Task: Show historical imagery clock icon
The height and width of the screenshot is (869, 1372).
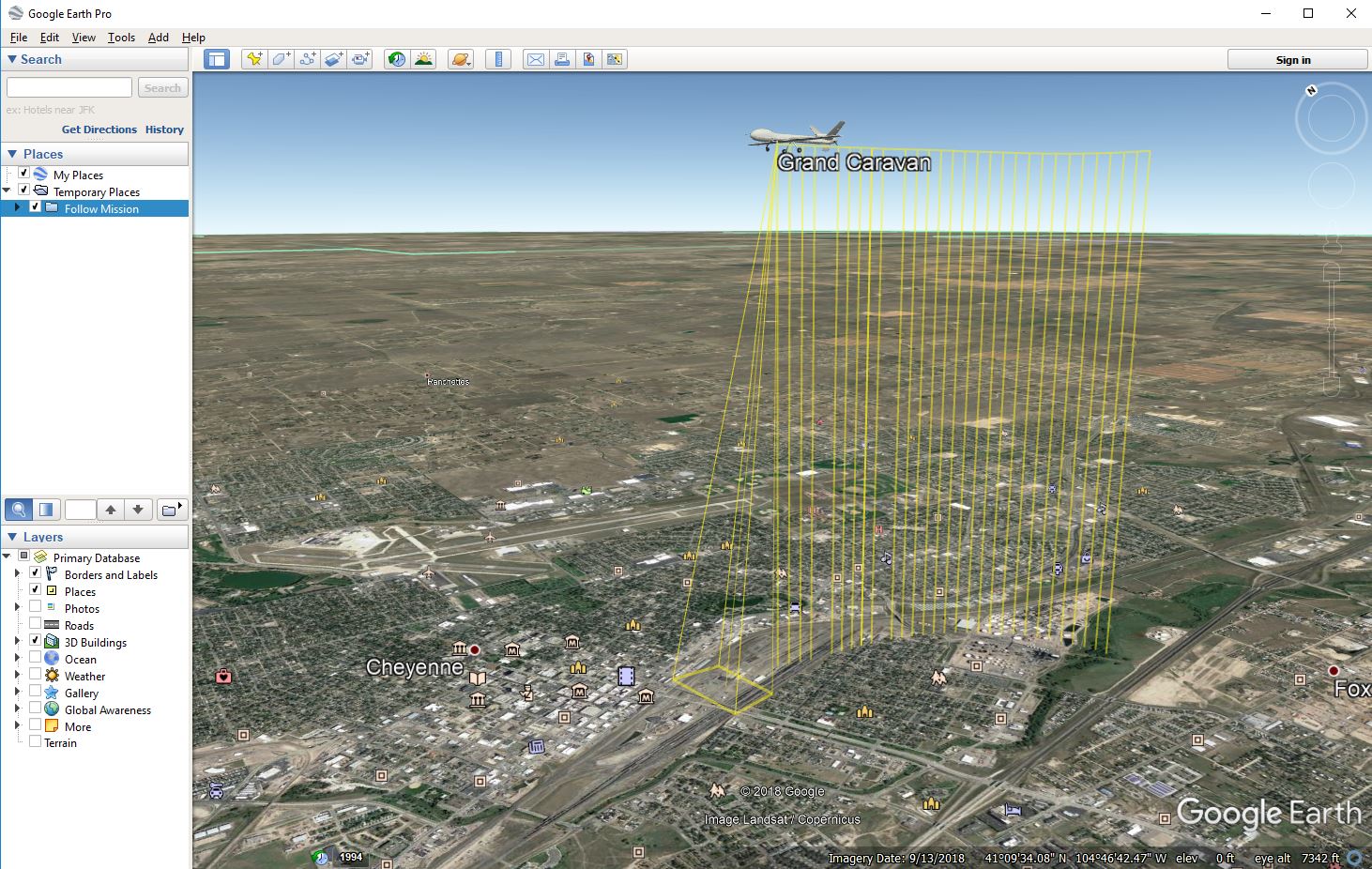Action: [x=397, y=59]
